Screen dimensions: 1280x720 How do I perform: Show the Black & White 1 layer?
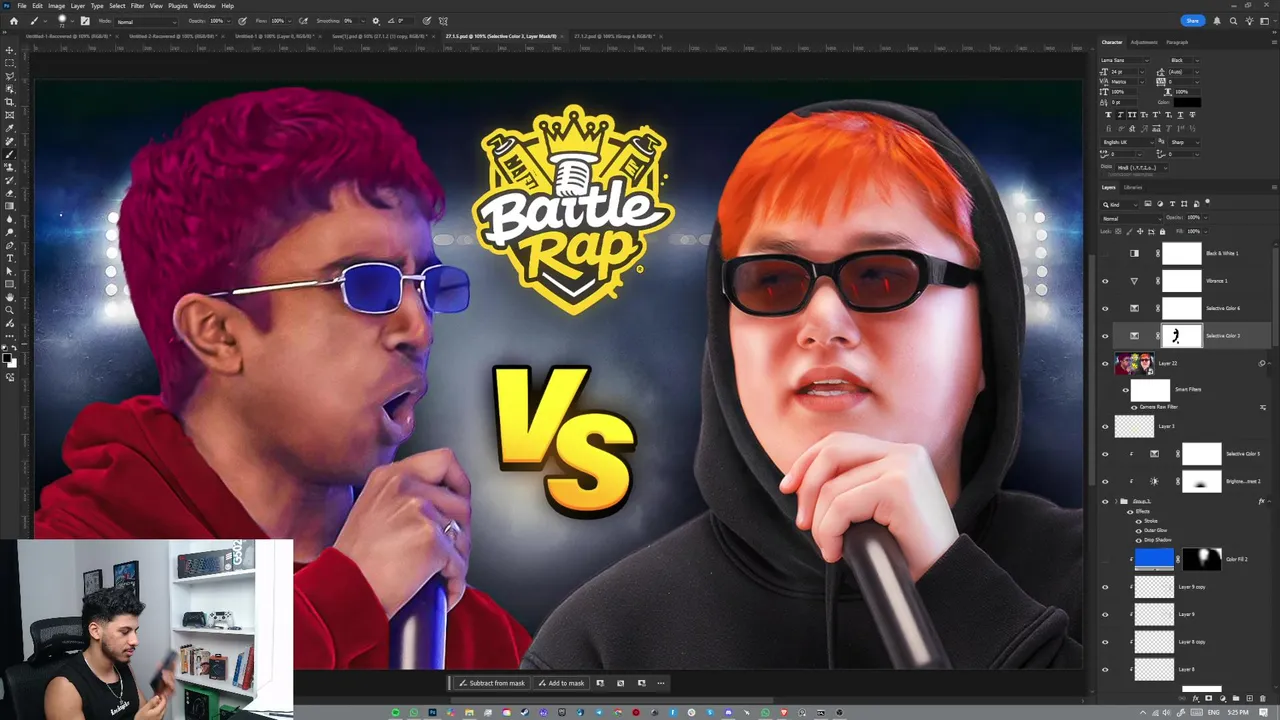(x=1105, y=254)
